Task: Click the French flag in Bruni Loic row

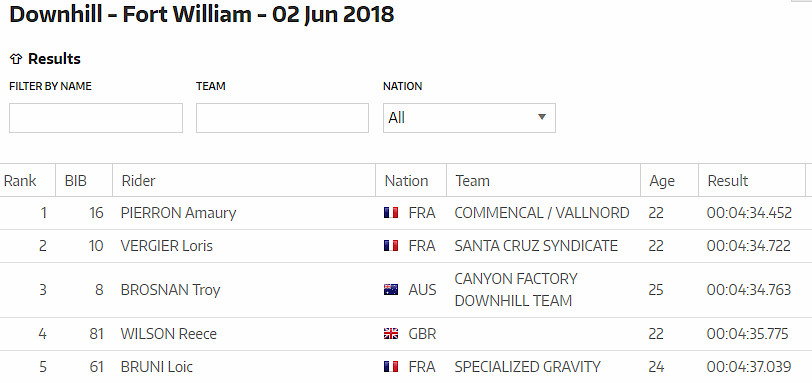Action: 391,367
